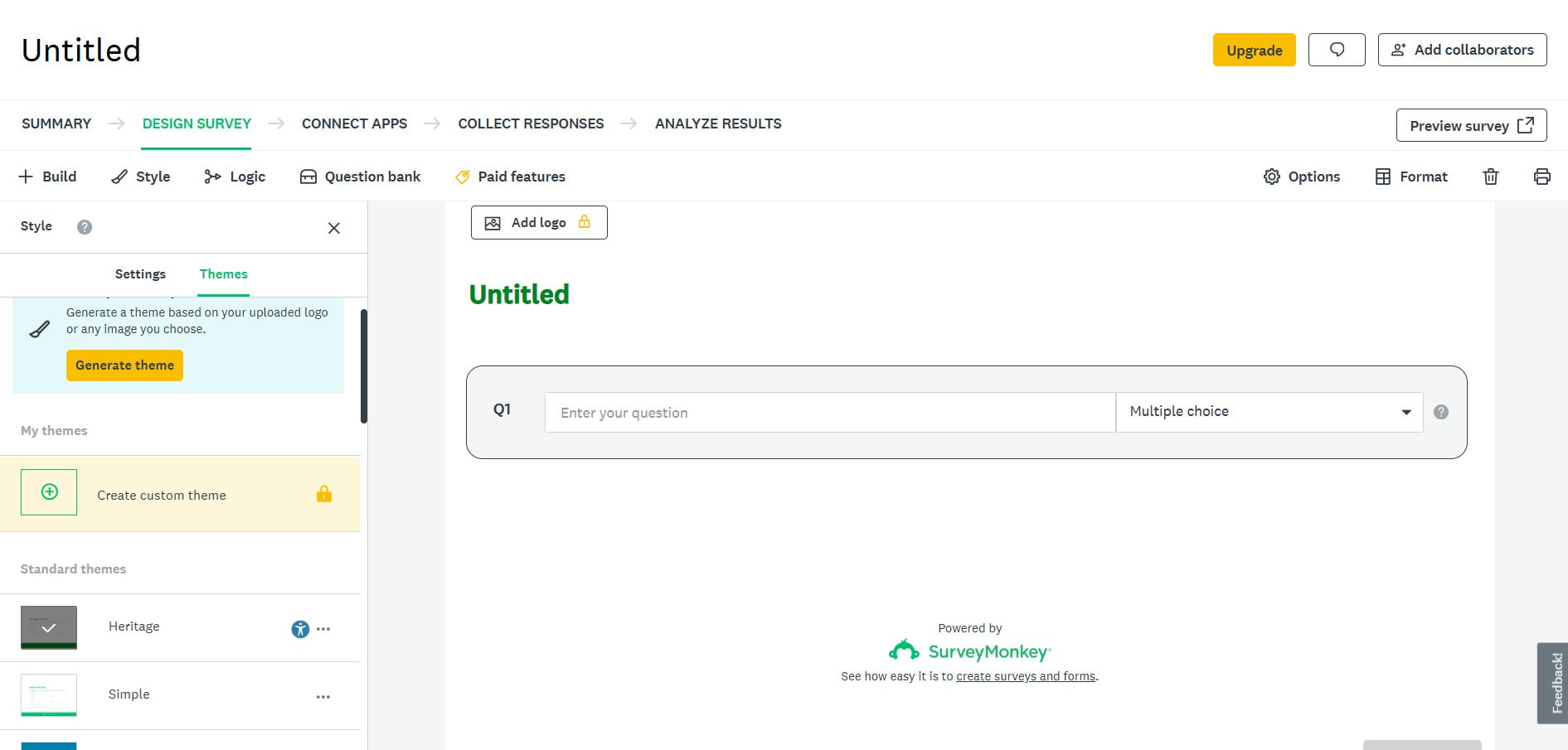Click the trash delete icon
The height and width of the screenshot is (750, 1568).
point(1491,177)
